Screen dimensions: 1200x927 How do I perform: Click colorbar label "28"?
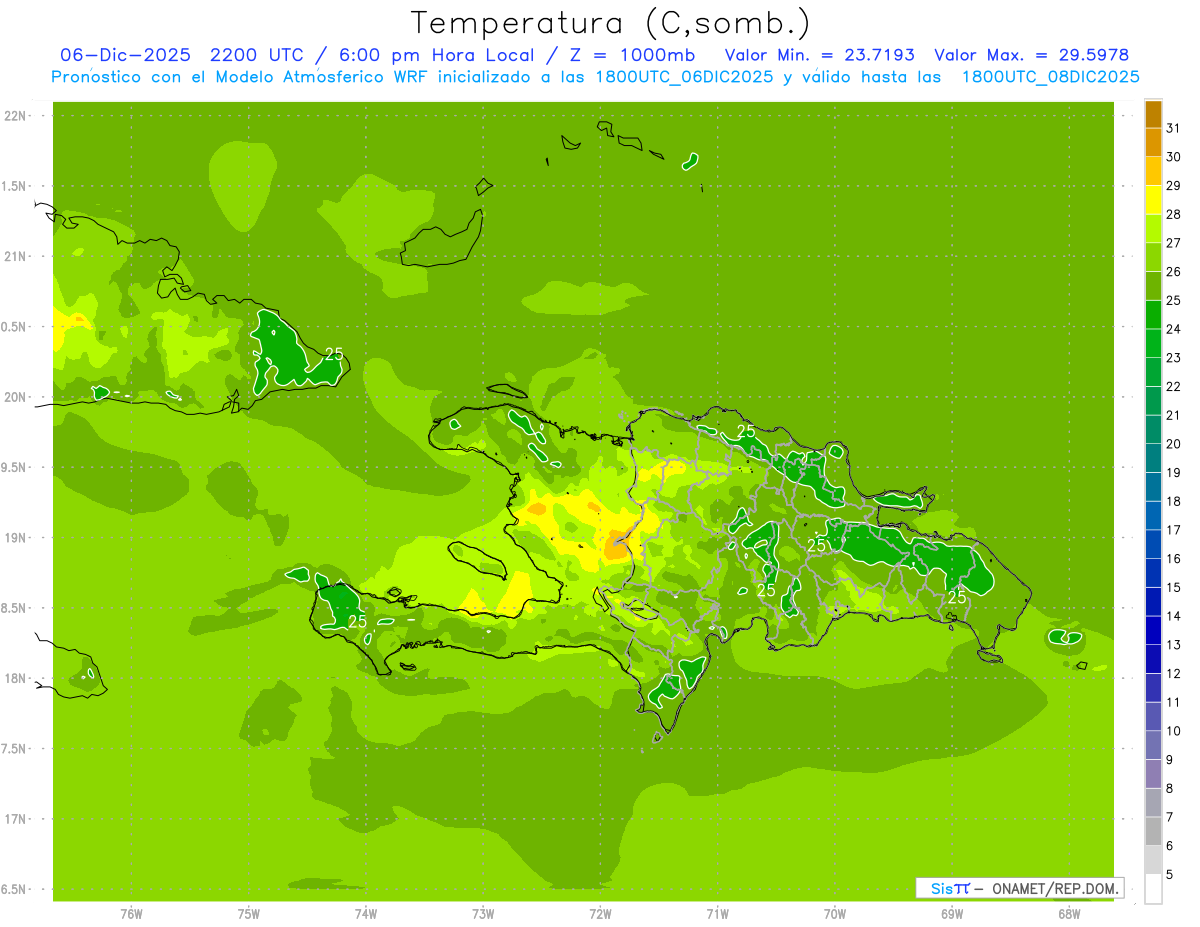pyautogui.click(x=1174, y=214)
